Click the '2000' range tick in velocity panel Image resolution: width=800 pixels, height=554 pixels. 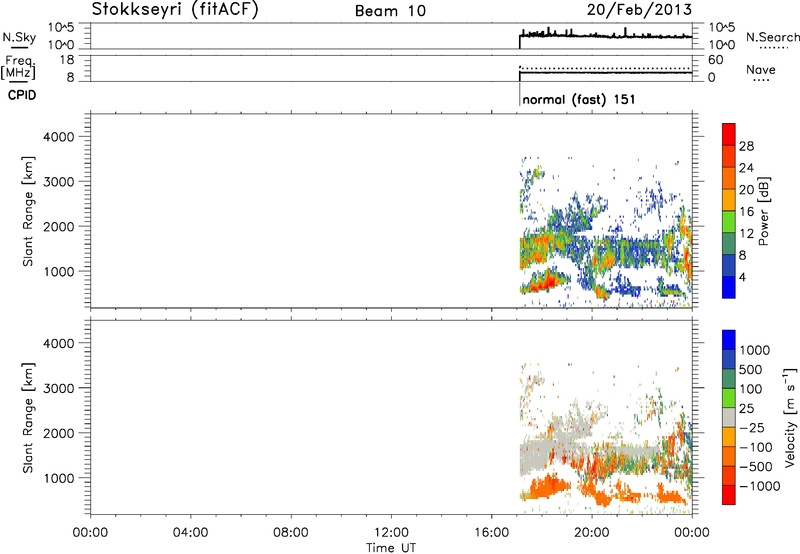(59, 433)
